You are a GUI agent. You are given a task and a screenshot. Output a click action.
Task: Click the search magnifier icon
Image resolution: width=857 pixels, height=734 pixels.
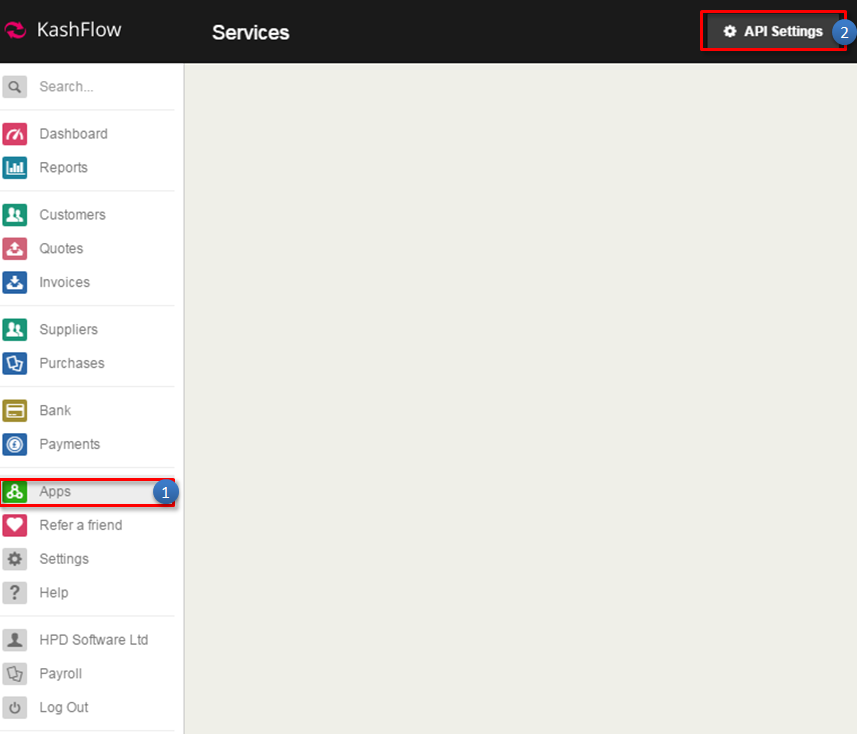pyautogui.click(x=15, y=87)
